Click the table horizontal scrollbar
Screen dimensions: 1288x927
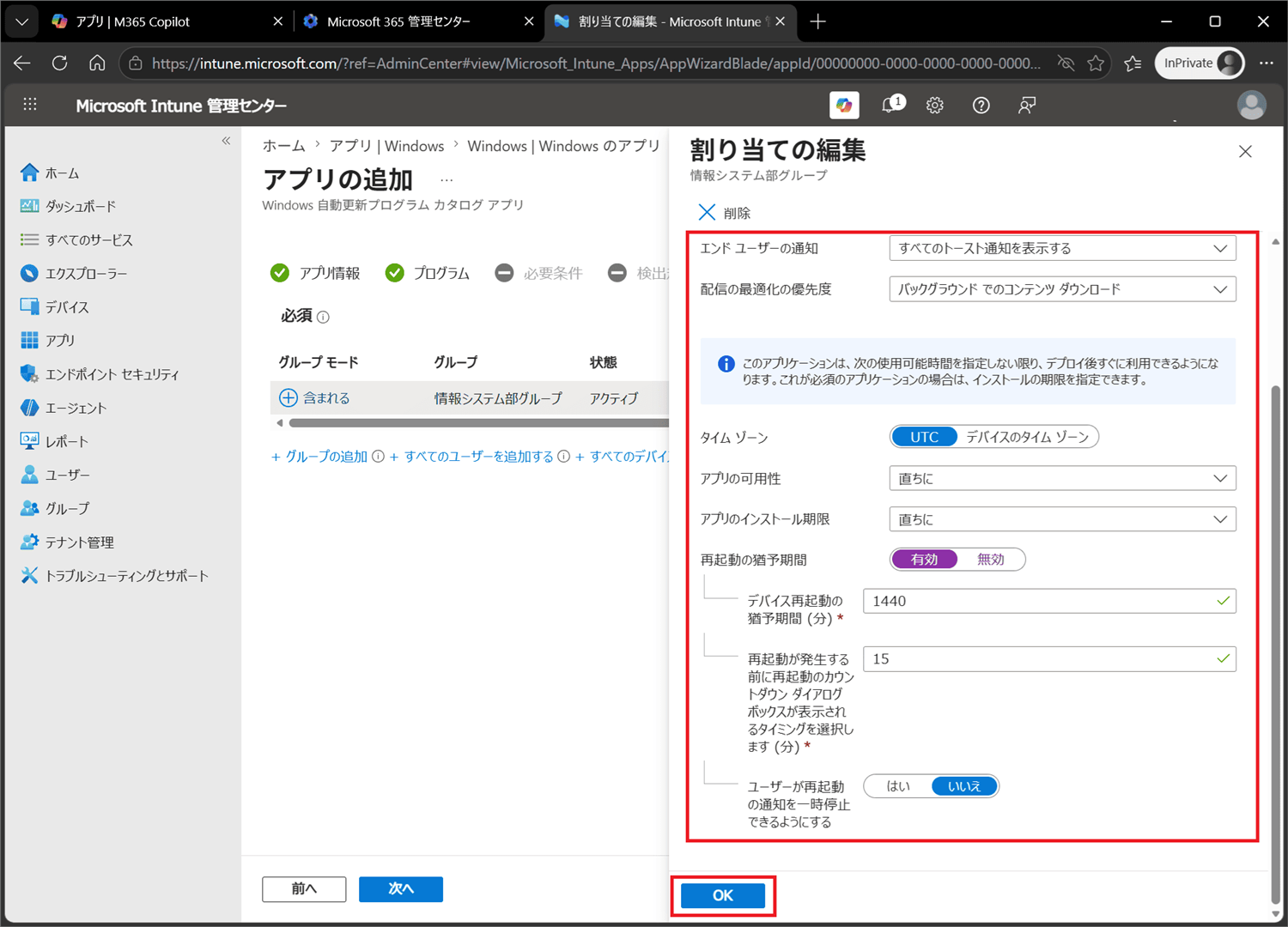478,423
